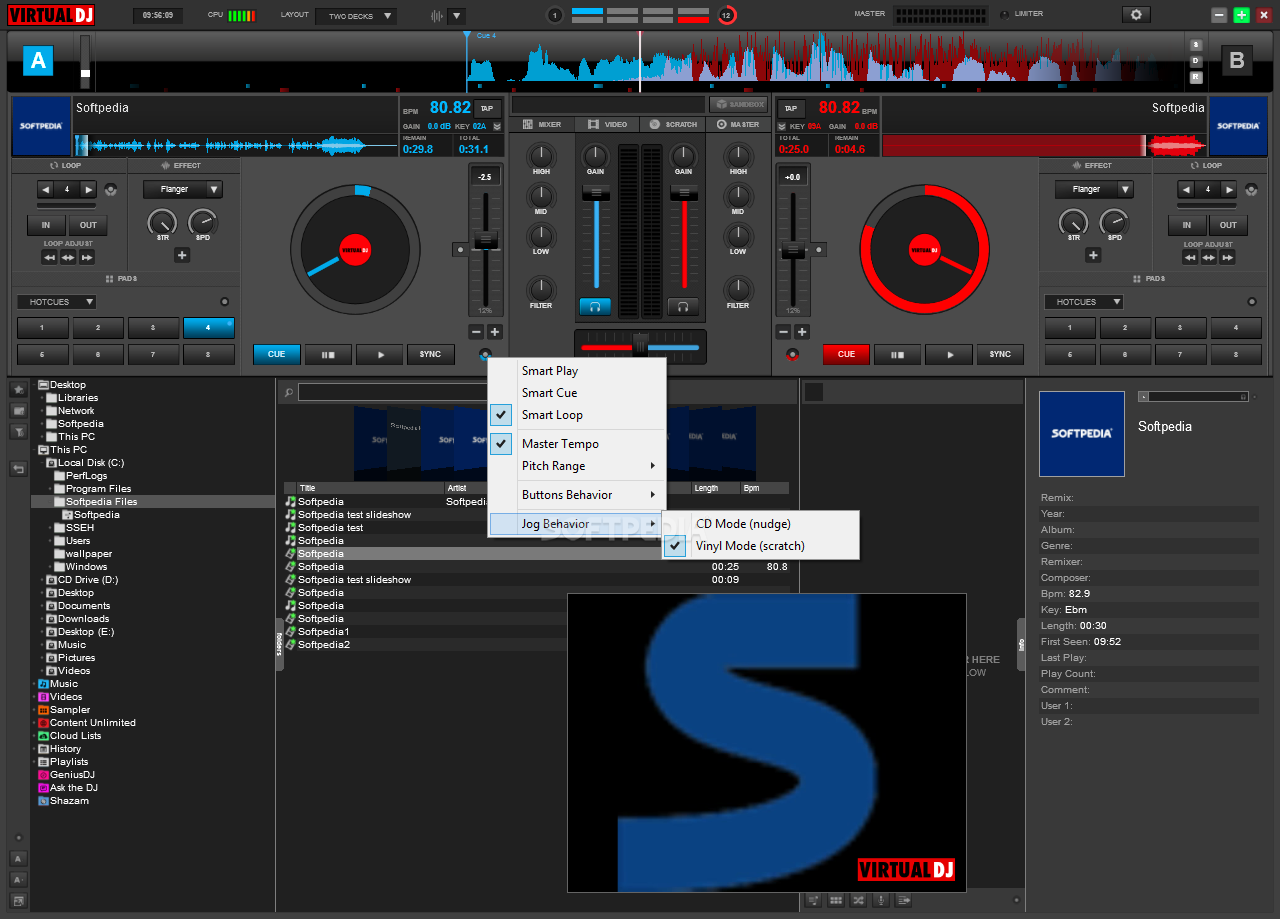Click the filter funnel icon in browser sidebar
This screenshot has width=1280, height=919.
tap(18, 431)
